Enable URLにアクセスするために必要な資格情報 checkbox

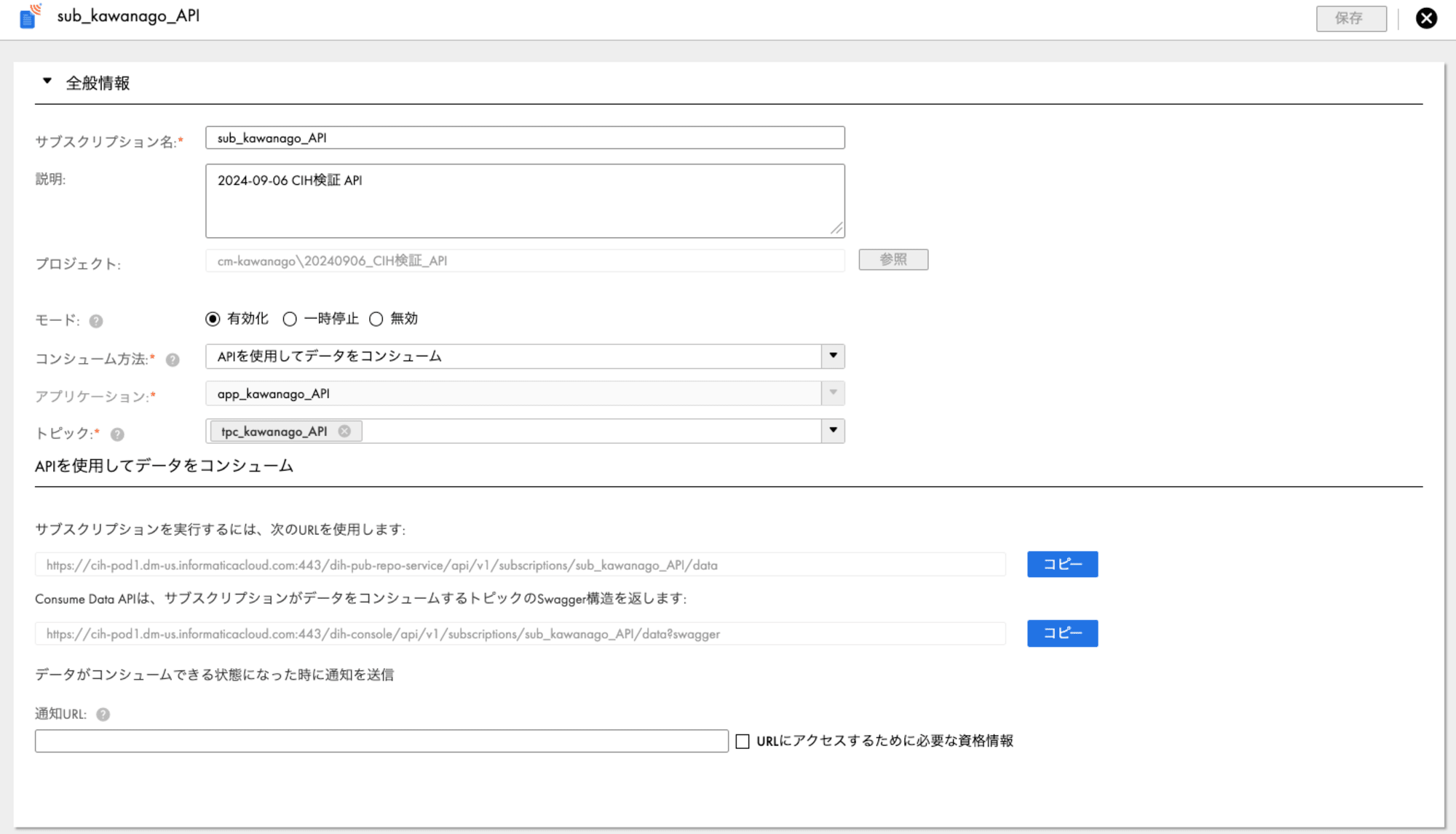(x=743, y=742)
